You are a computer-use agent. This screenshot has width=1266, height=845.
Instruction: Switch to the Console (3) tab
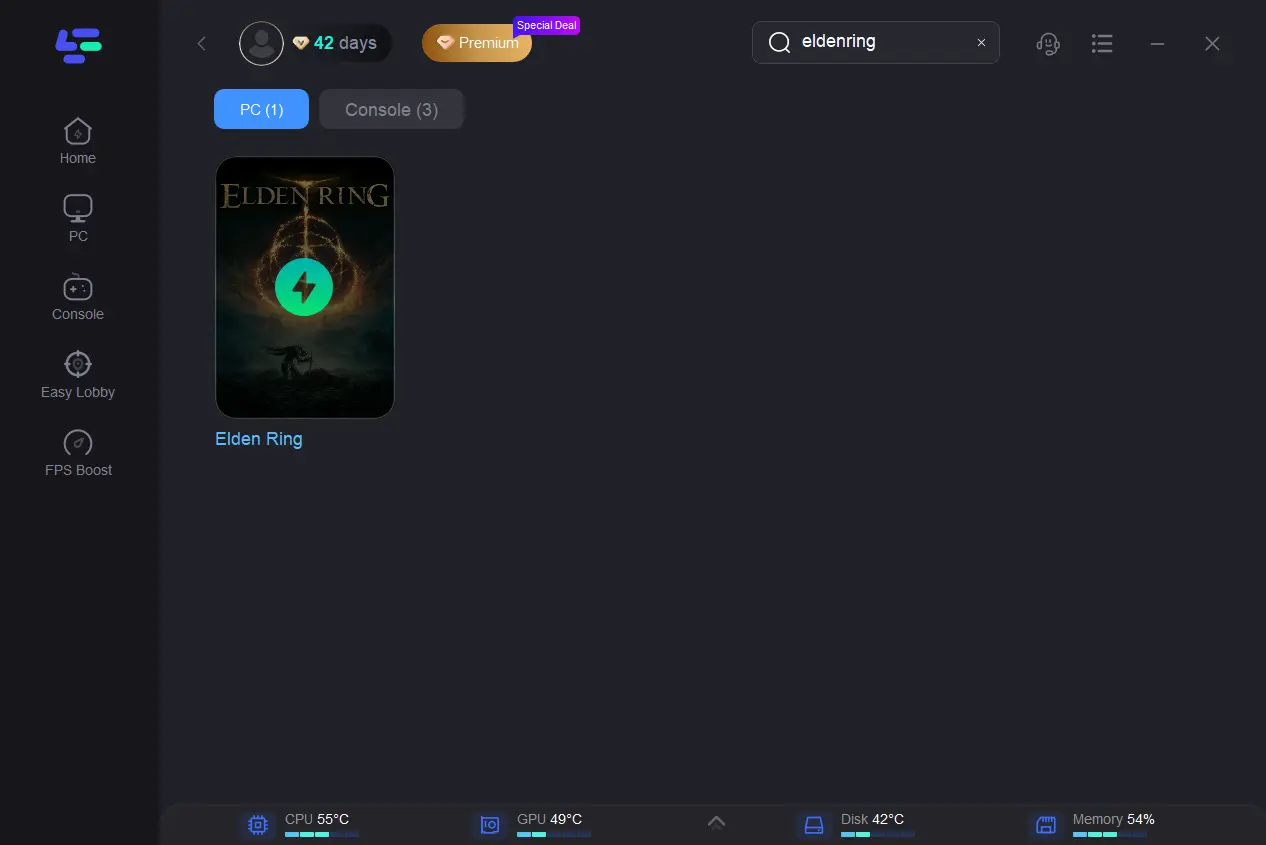click(391, 109)
